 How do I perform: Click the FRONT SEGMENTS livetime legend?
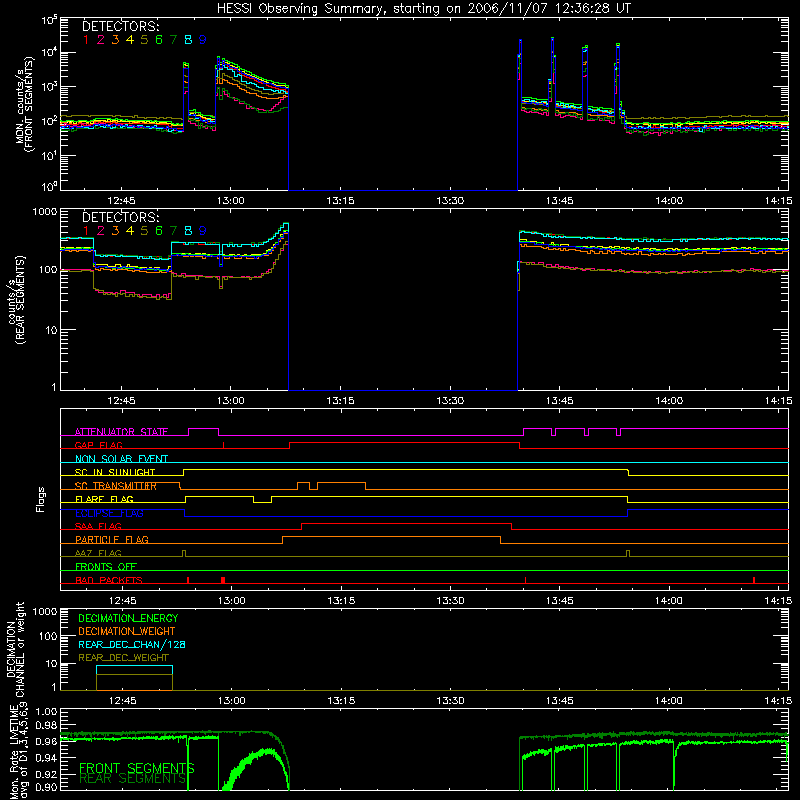click(x=137, y=768)
